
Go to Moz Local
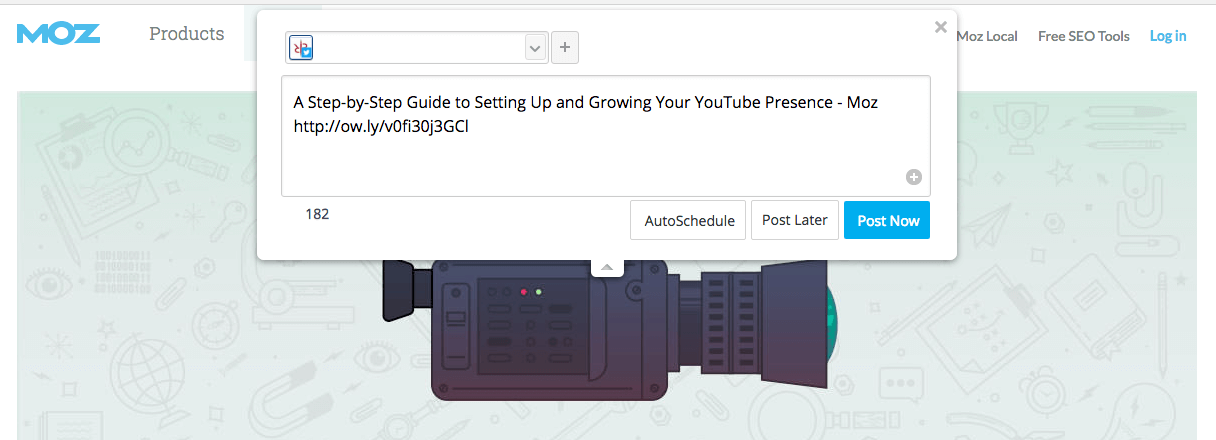(986, 36)
